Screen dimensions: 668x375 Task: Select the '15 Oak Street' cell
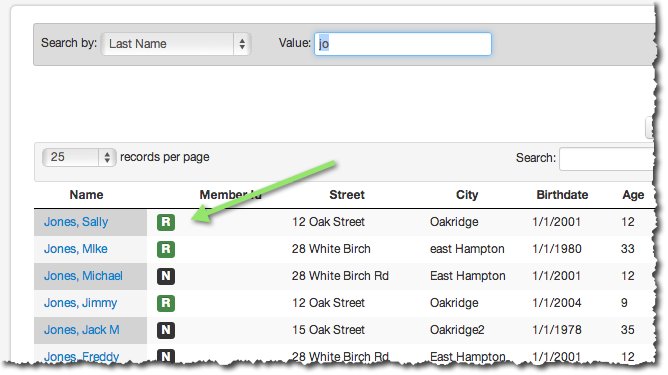(328, 329)
